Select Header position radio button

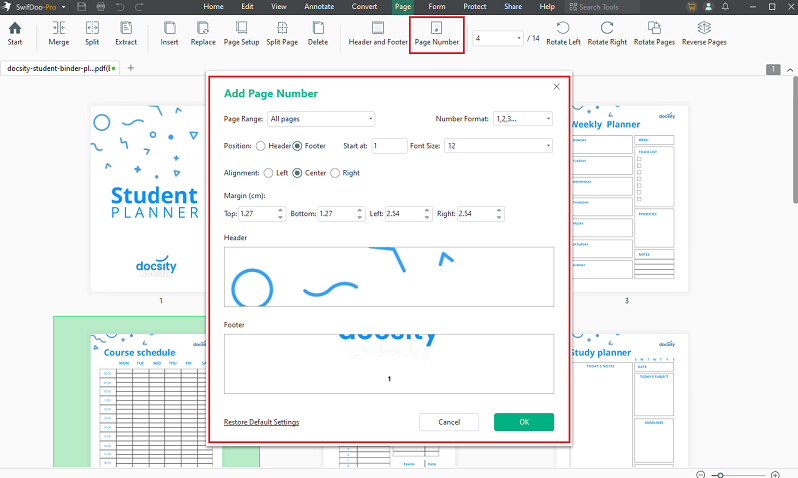click(261, 146)
